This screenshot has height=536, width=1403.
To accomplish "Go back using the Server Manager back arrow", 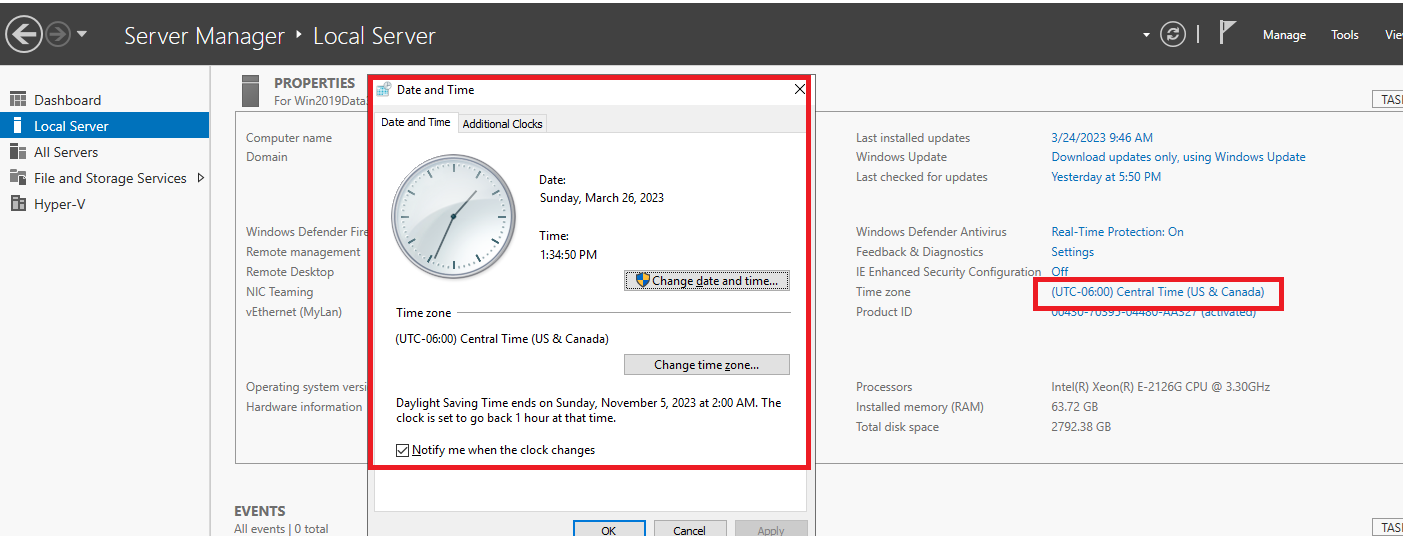I will 23,35.
